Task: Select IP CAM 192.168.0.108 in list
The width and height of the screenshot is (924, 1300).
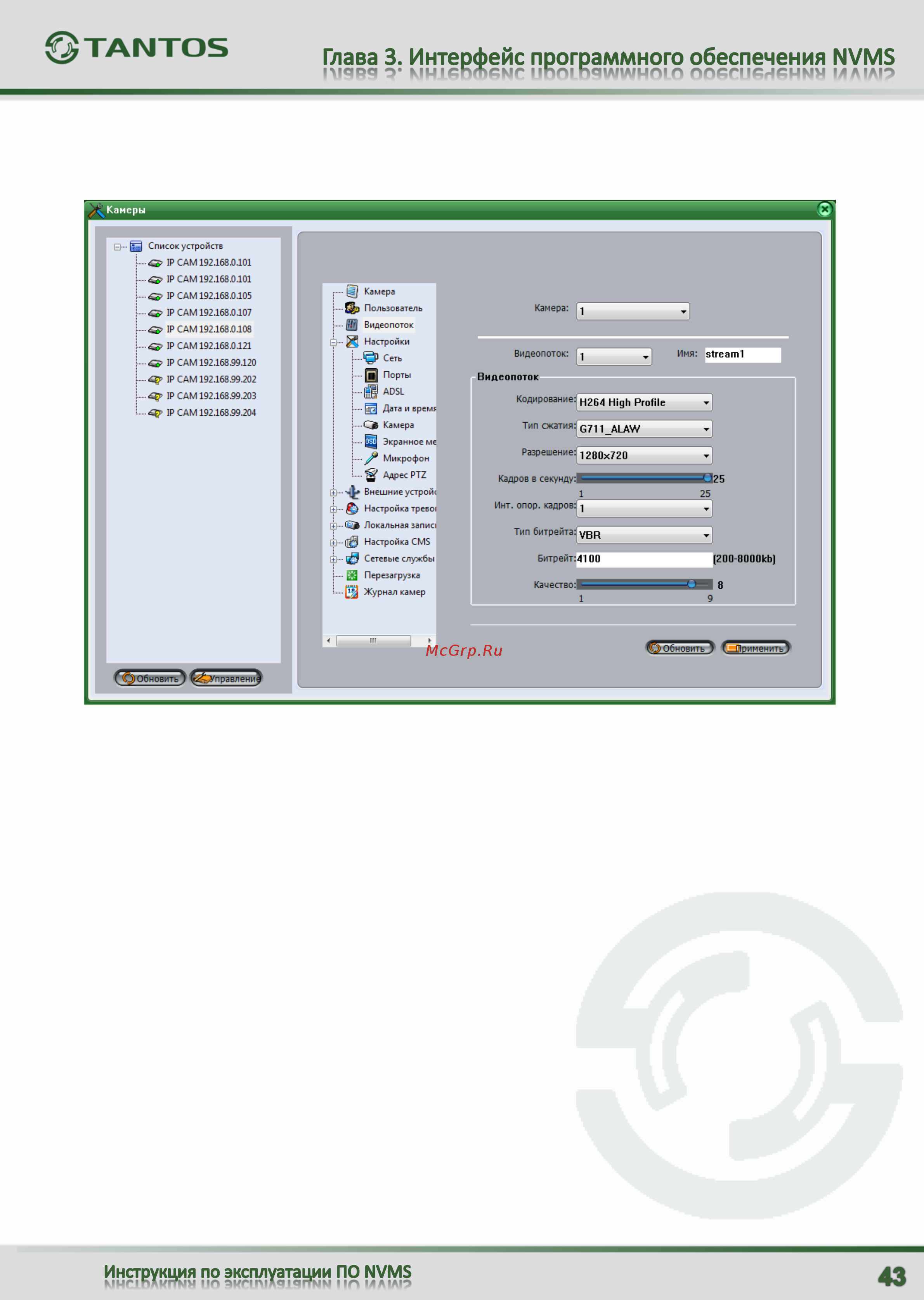Action: click(208, 329)
